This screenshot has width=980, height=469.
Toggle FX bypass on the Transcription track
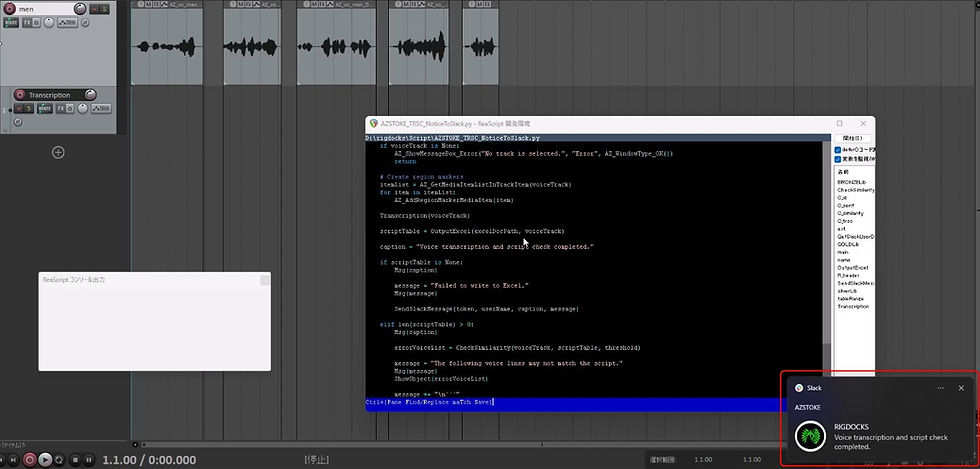[x=70, y=109]
